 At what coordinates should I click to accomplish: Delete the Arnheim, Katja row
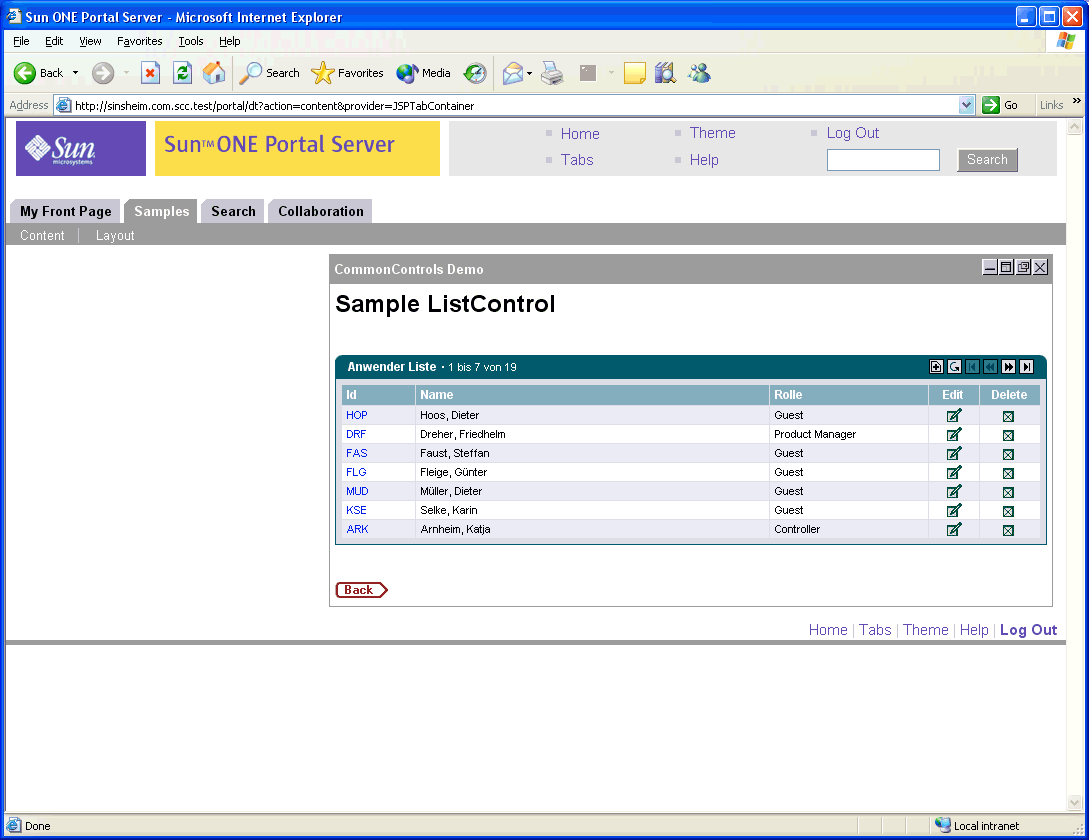(1008, 530)
